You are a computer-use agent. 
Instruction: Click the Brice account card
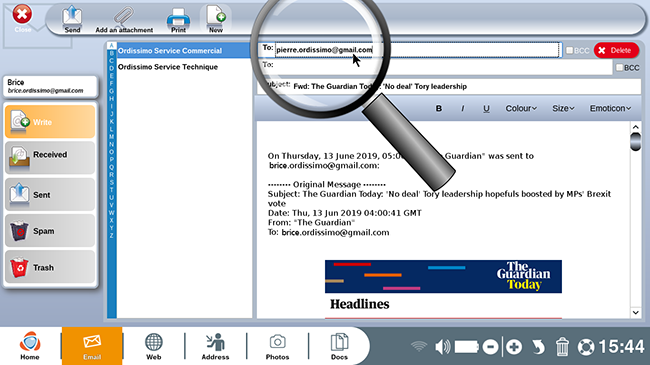50,86
